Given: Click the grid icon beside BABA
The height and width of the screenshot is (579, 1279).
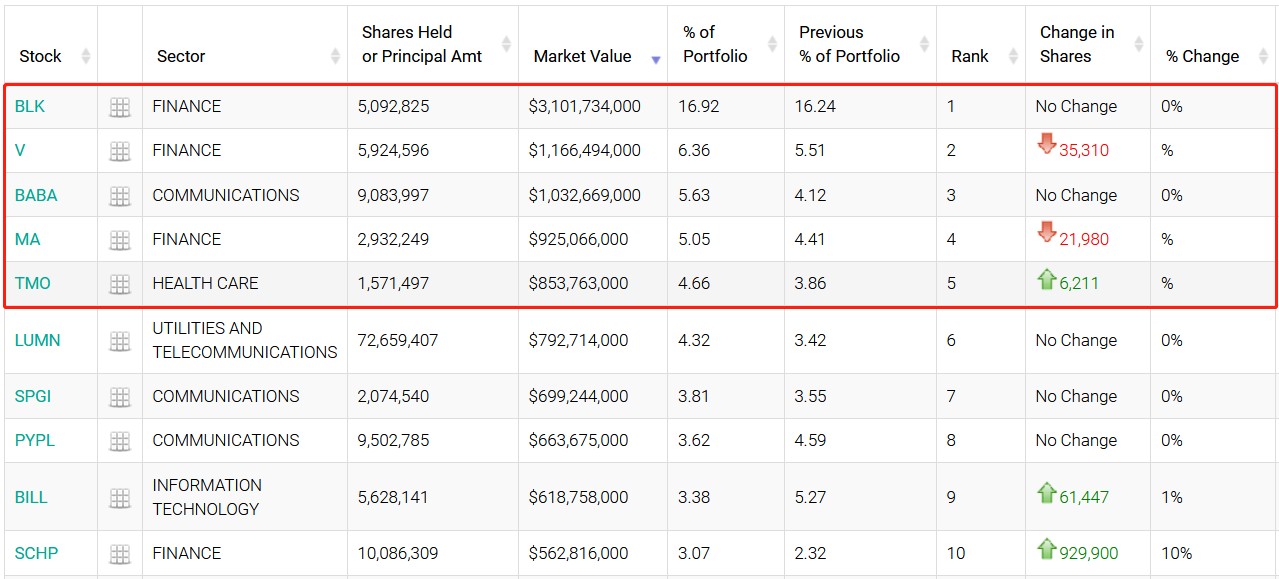Looking at the screenshot, I should tap(120, 196).
